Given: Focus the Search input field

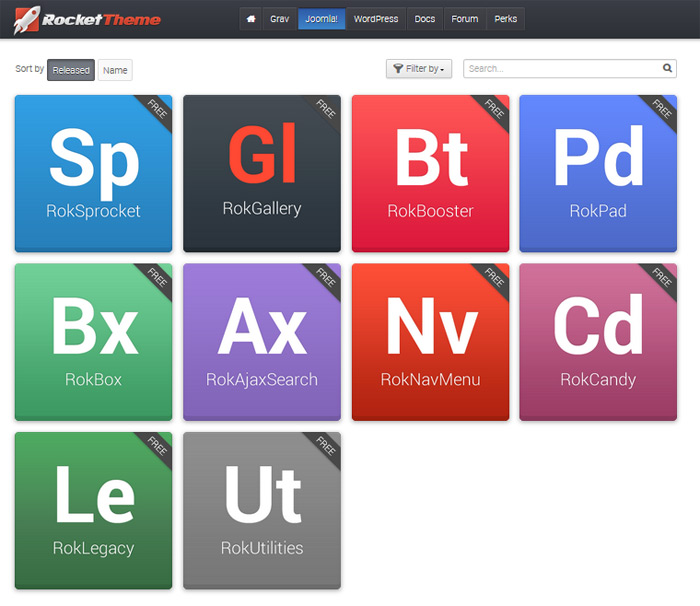Looking at the screenshot, I should point(570,69).
